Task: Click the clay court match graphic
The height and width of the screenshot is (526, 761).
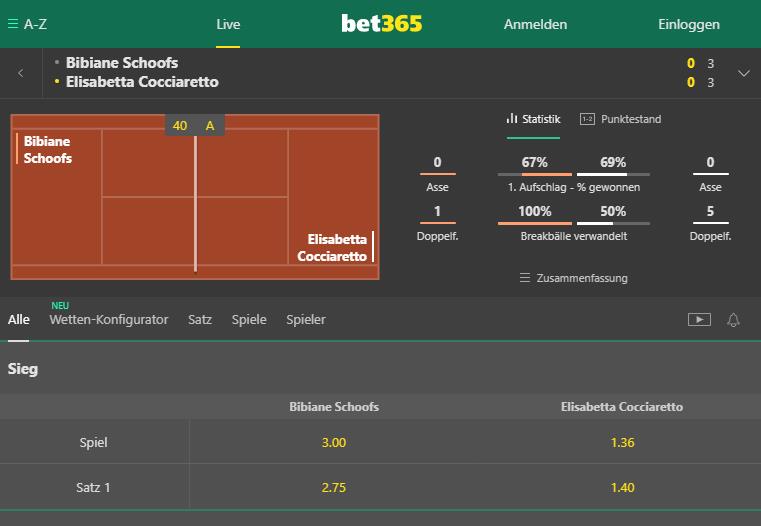Action: point(195,197)
